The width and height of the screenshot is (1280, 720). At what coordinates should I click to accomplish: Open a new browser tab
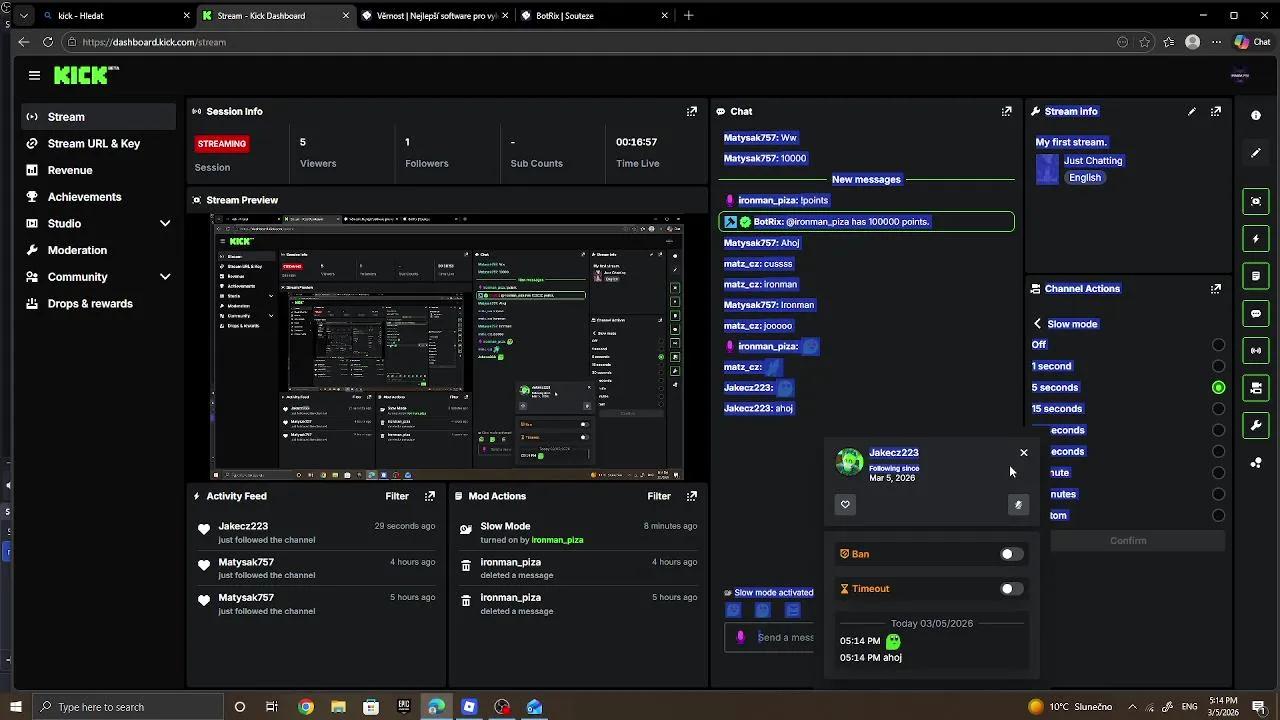[688, 16]
